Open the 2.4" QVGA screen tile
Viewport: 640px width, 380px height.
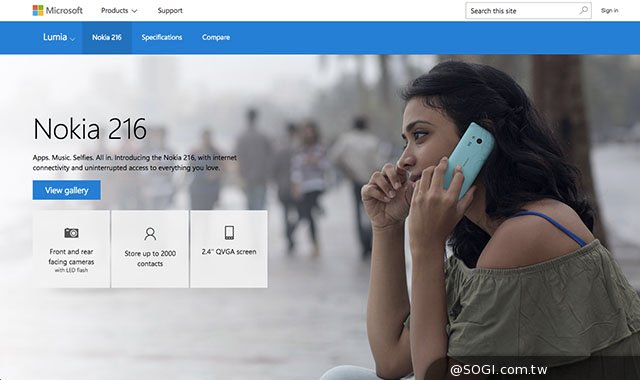(x=229, y=249)
